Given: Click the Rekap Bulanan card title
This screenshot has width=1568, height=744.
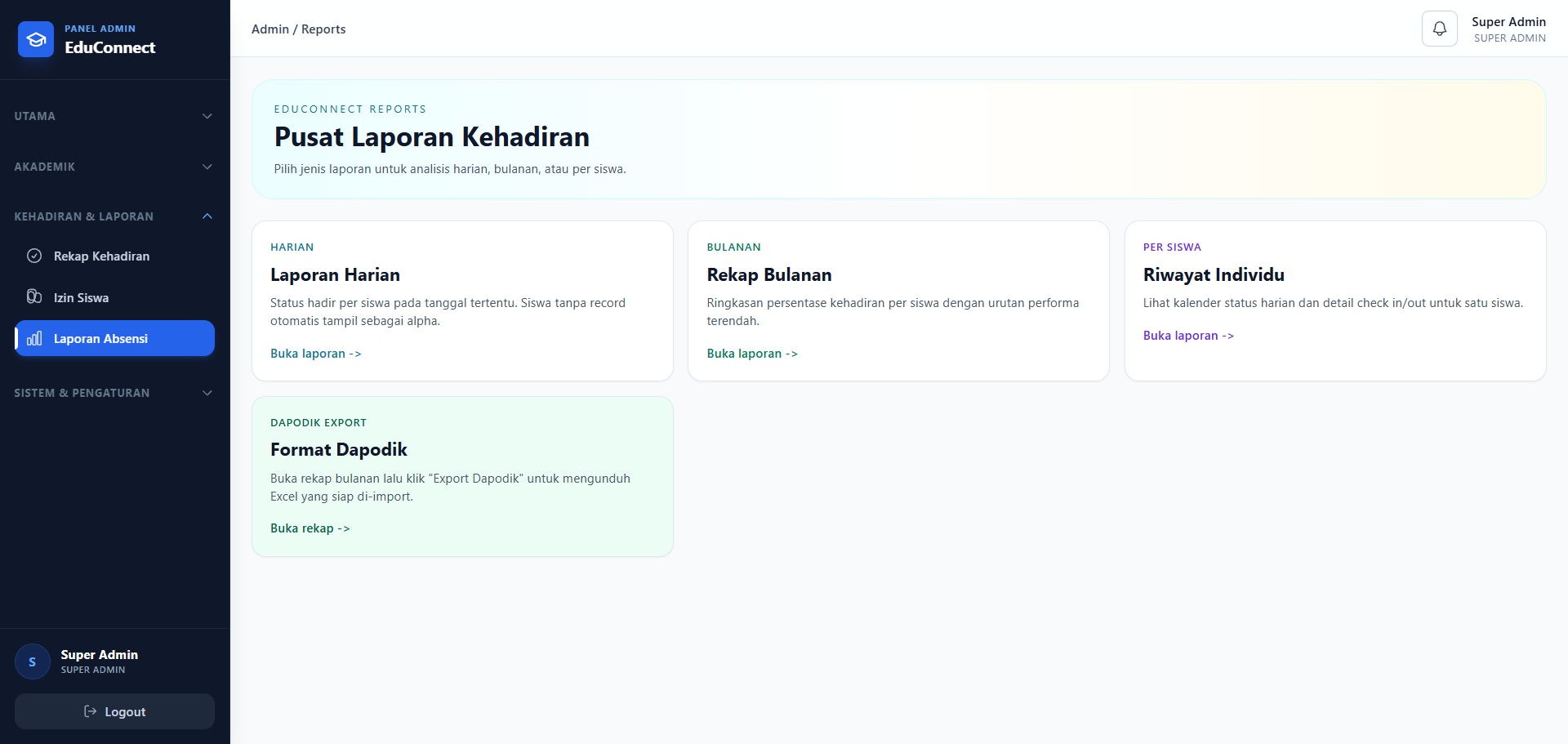Looking at the screenshot, I should point(769,274).
